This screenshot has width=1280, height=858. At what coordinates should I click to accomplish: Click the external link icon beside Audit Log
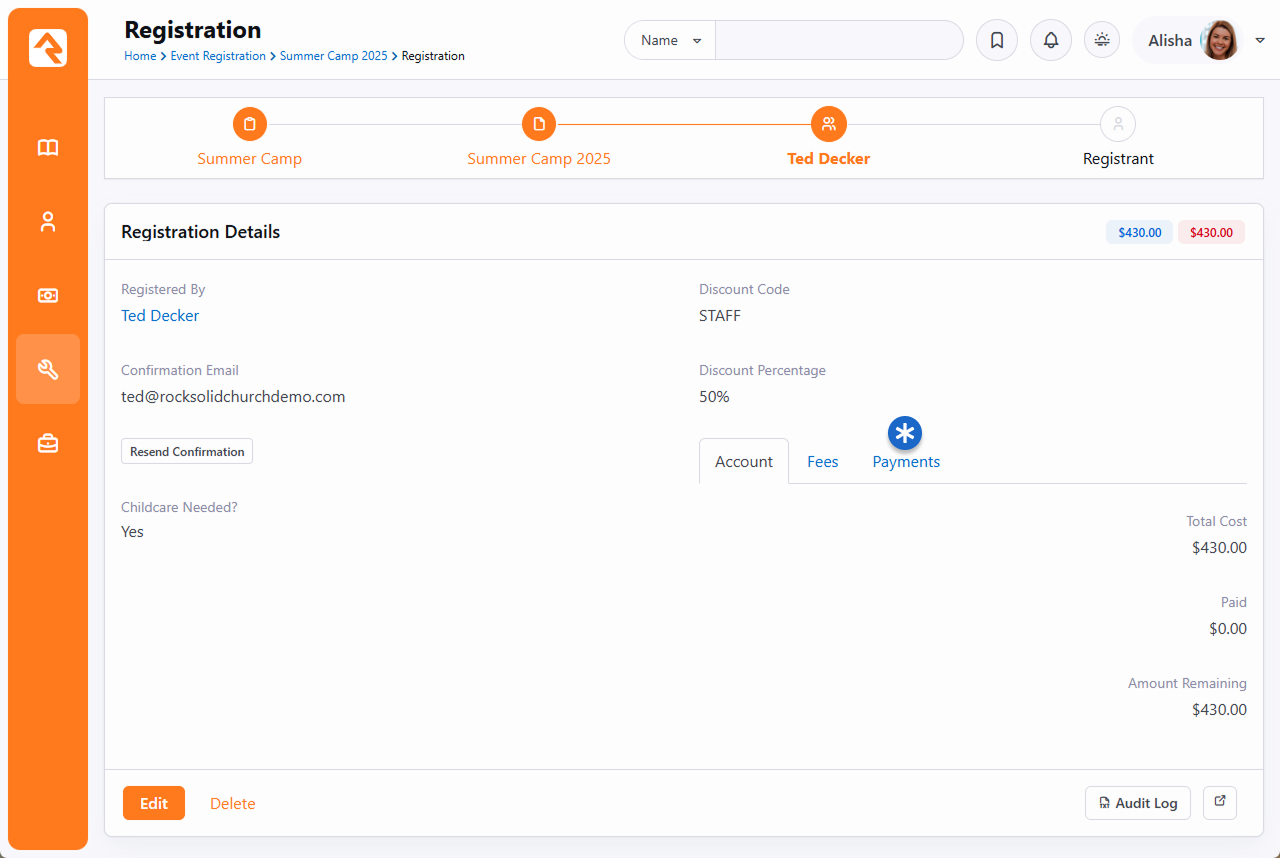[x=1220, y=802]
